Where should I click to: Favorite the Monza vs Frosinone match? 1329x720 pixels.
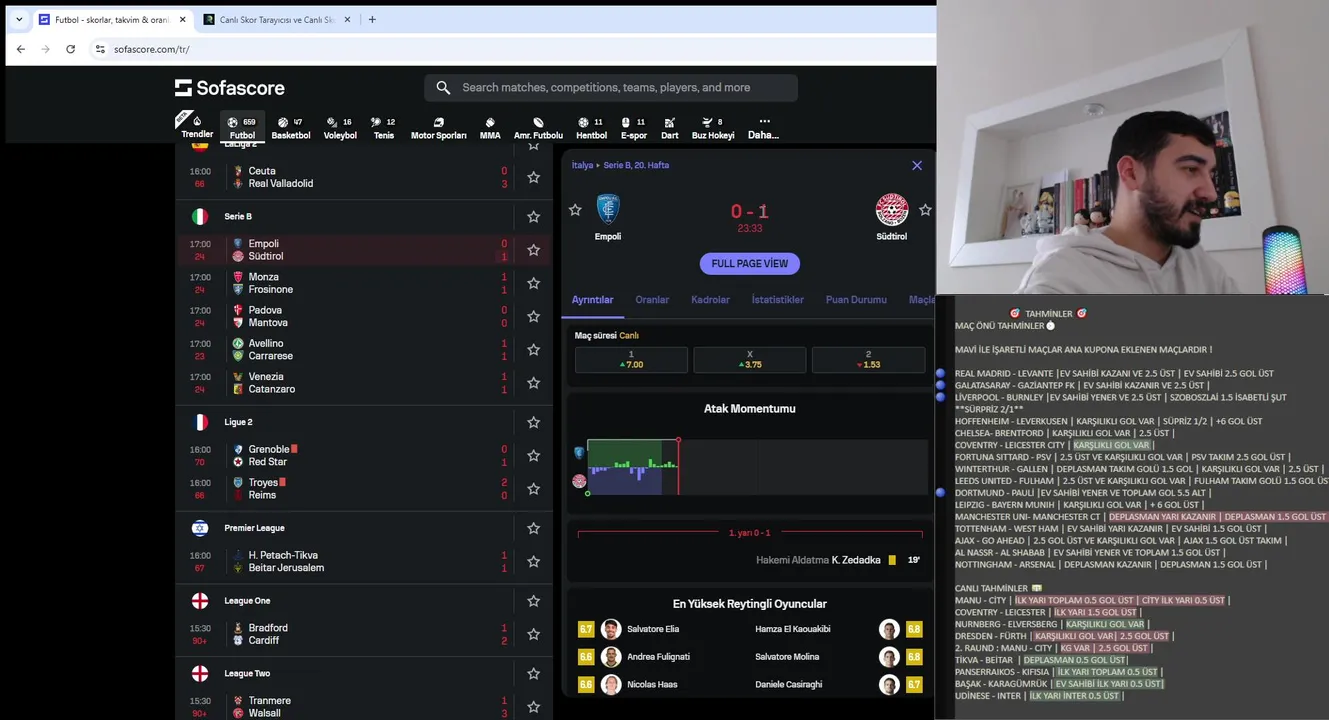(x=533, y=283)
